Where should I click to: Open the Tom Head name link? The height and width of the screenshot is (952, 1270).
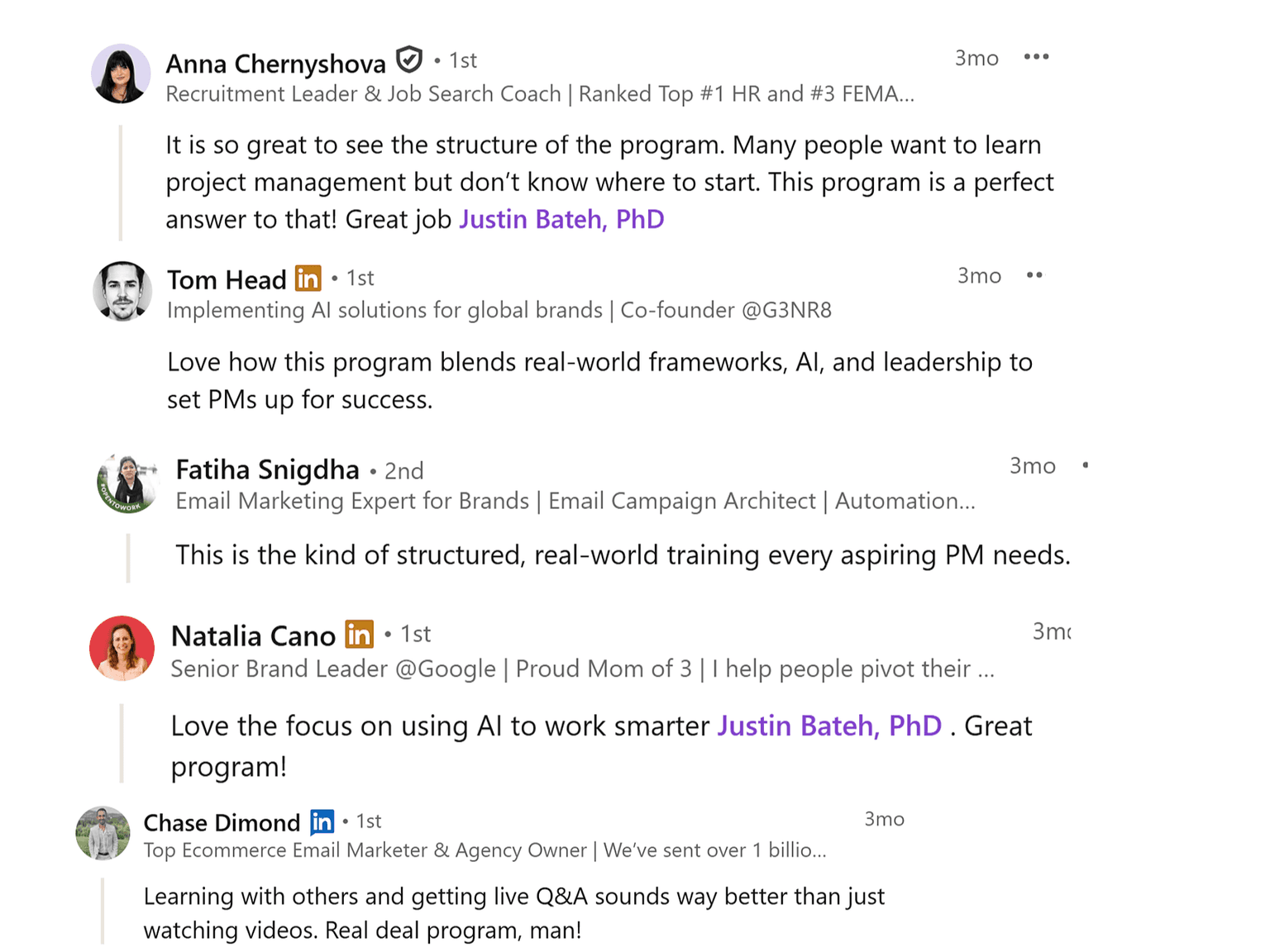pyautogui.click(x=227, y=279)
